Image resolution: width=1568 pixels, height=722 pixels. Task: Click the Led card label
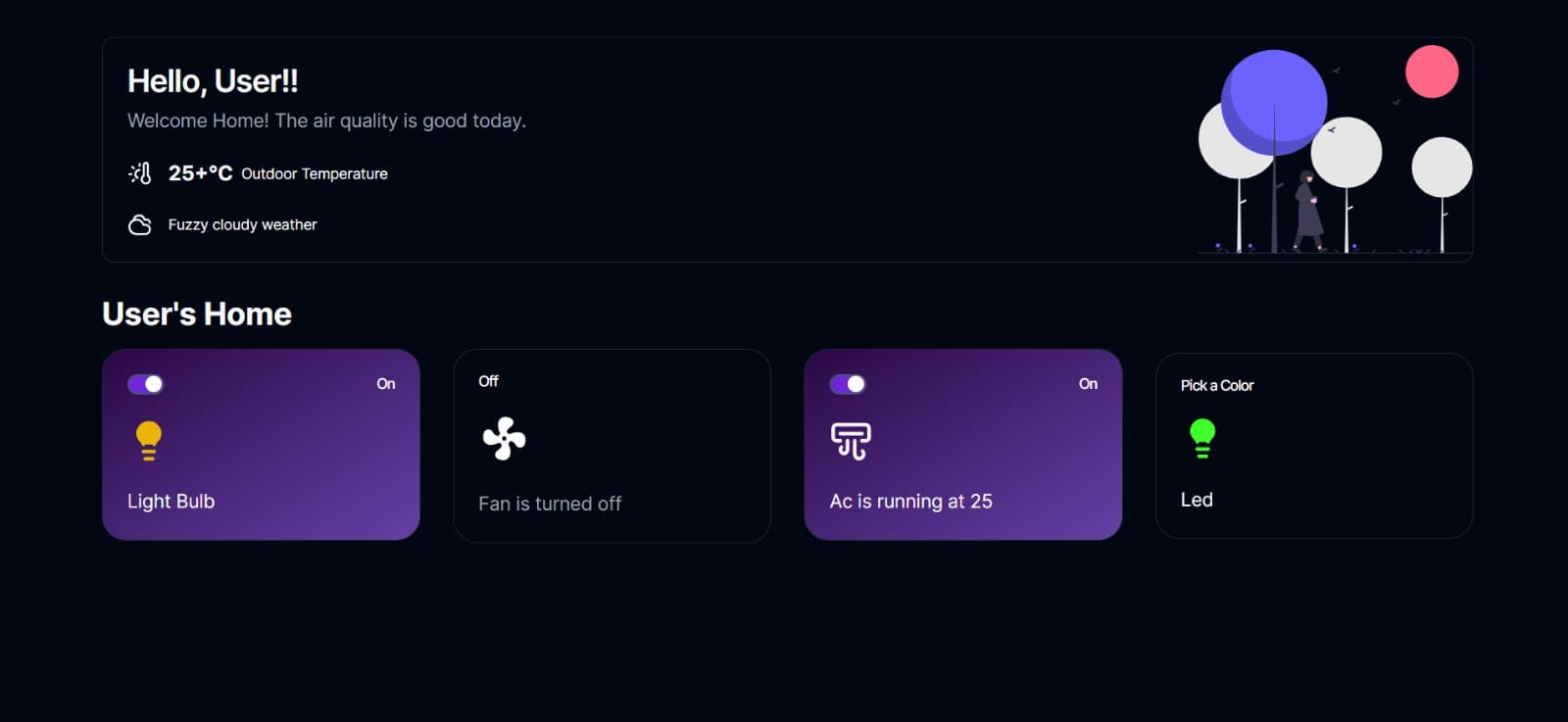1197,500
